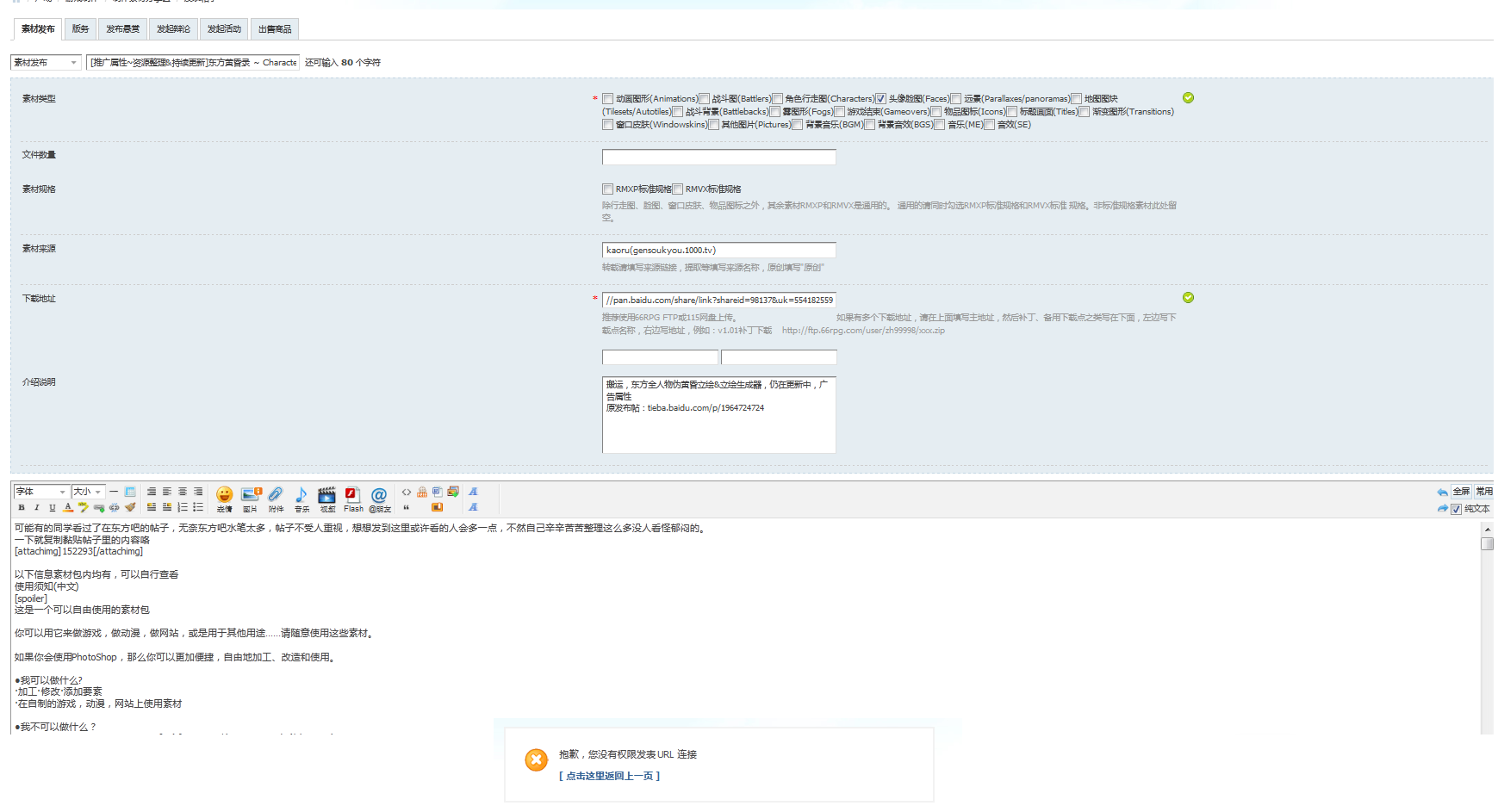1498x812 pixels.
Task: Insert a quote with the quotation mark icon
Action: click(x=407, y=508)
